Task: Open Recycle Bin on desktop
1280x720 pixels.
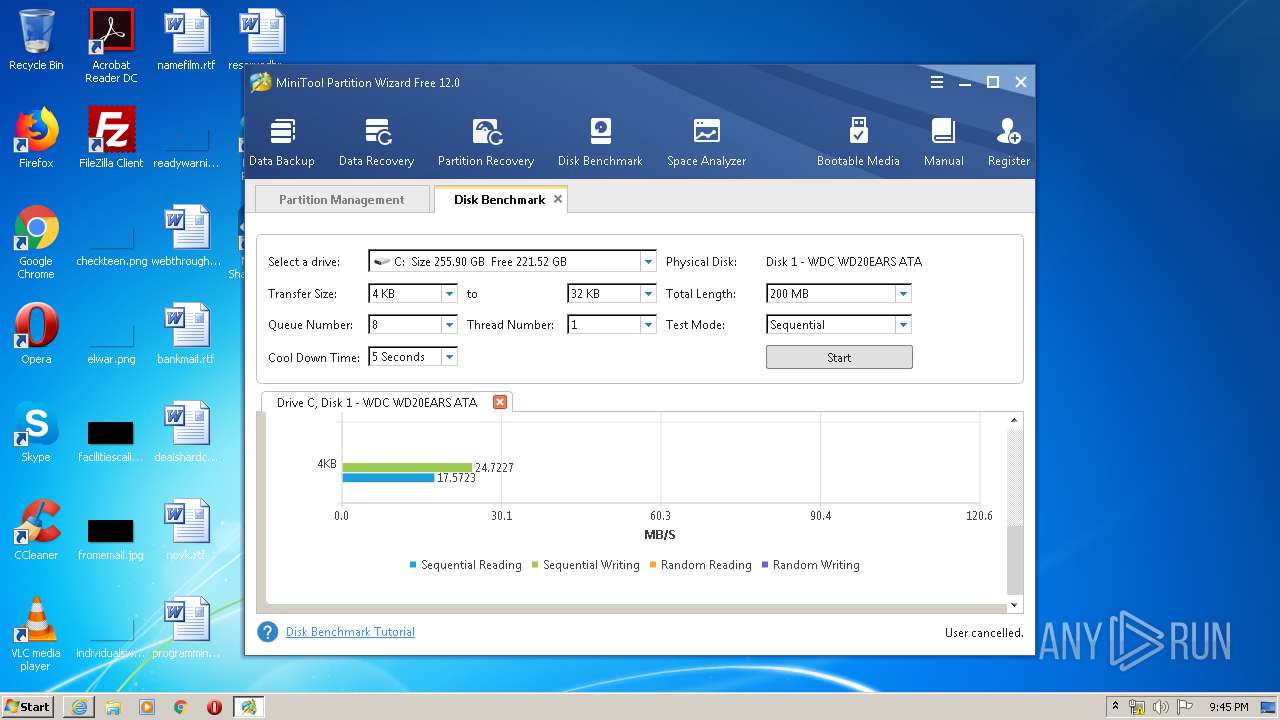Action: point(36,40)
